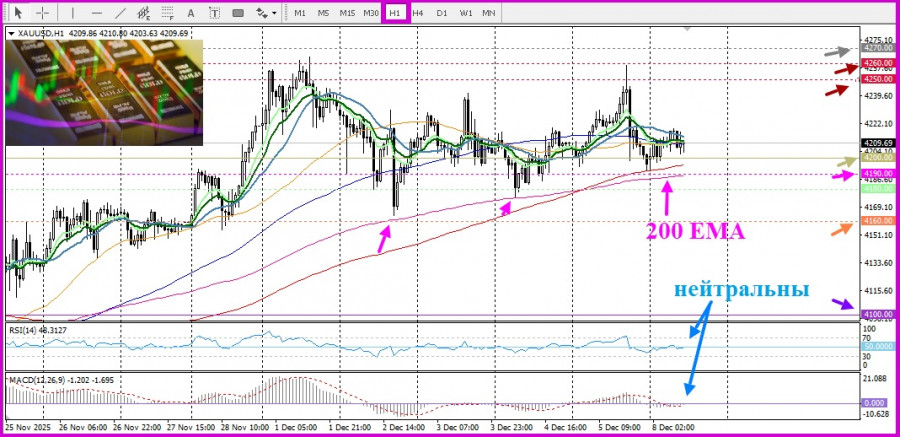900x437 pixels.
Task: Click the MACD(12,26,9) indicator label
Action: click(36, 380)
